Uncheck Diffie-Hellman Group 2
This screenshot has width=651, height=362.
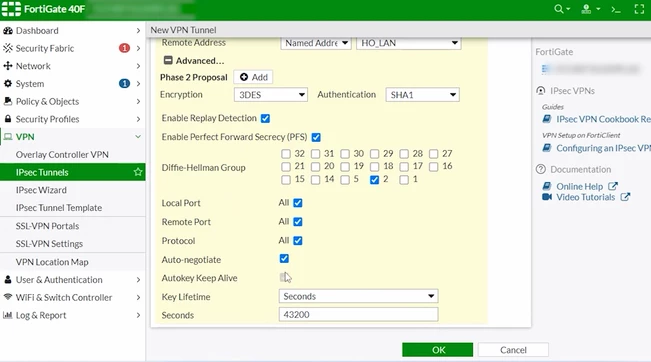tap(374, 180)
